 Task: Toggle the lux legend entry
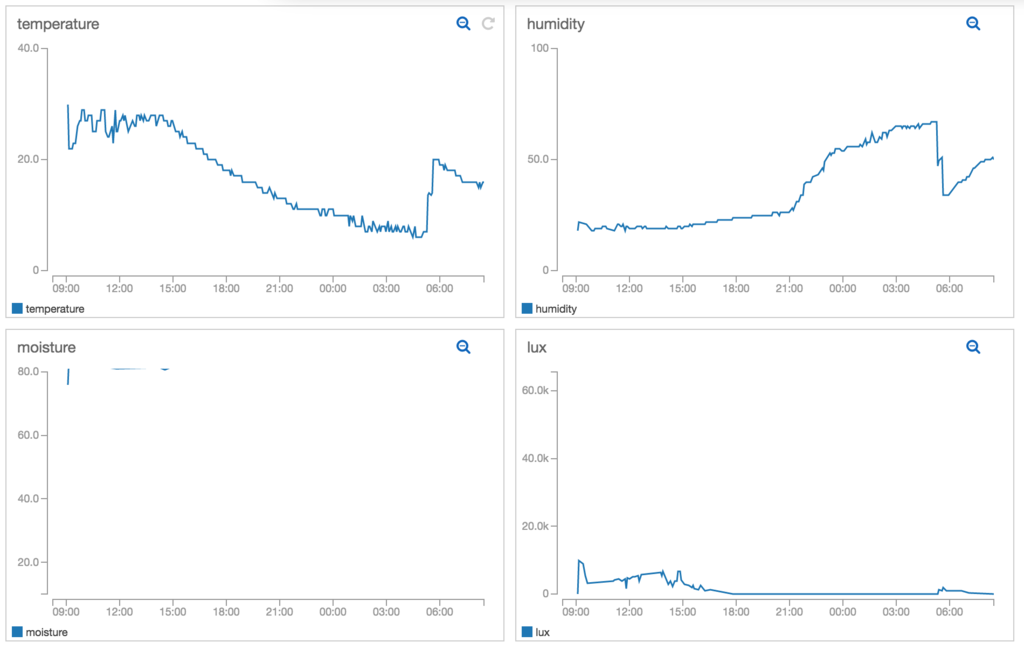536,632
